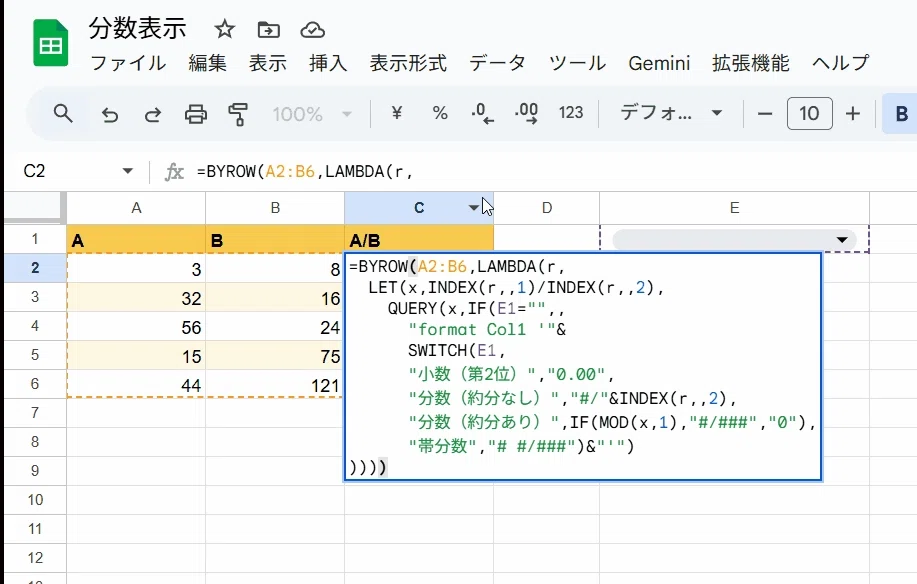Select cell C1 labeled A/B
917x584 pixels.
click(x=419, y=240)
